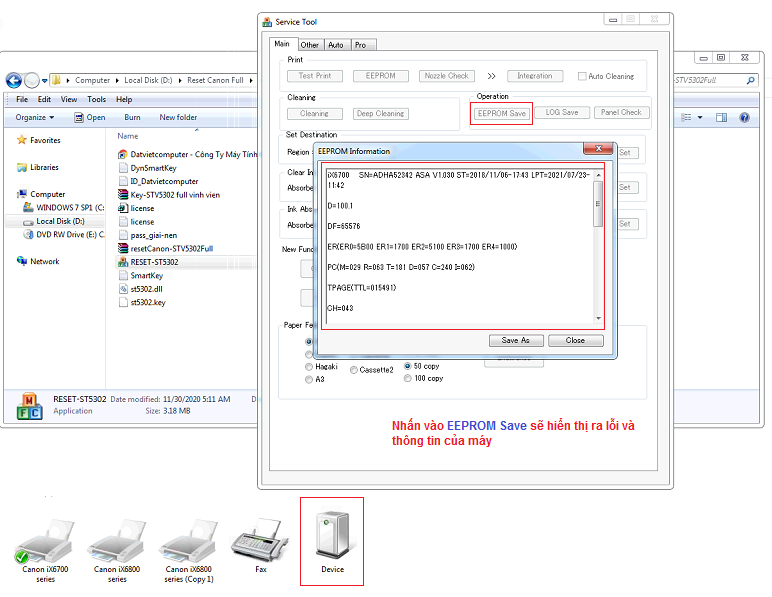The height and width of the screenshot is (597, 772).
Task: Click the Name column header to sort
Action: 128,136
